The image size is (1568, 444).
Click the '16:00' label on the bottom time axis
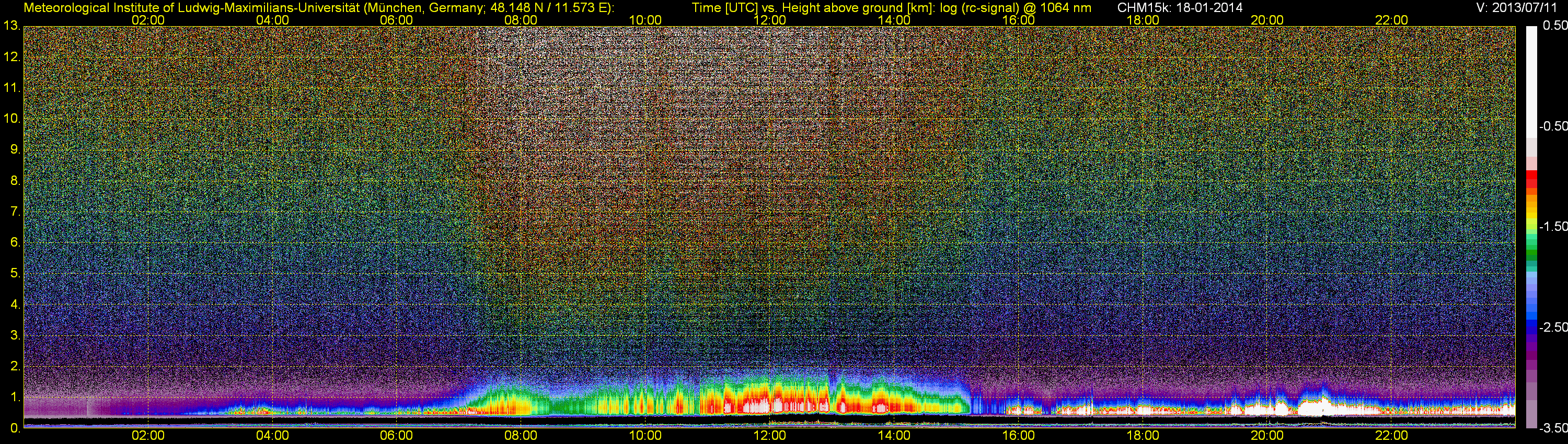point(1018,436)
